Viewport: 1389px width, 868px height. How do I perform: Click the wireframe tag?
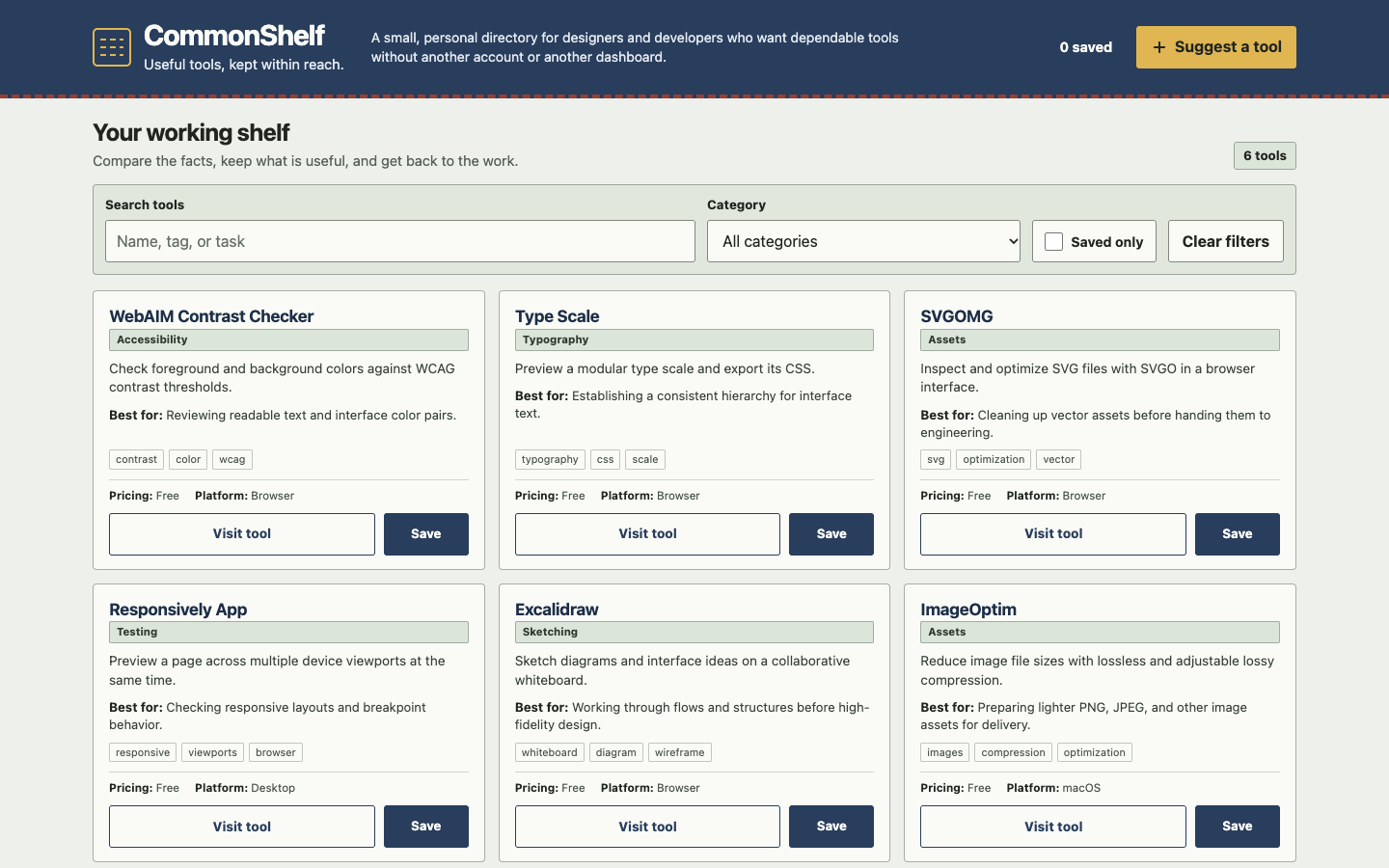[680, 752]
